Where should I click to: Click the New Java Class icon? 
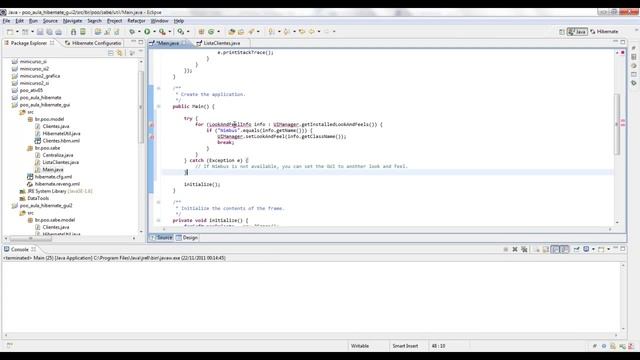tap(211, 31)
